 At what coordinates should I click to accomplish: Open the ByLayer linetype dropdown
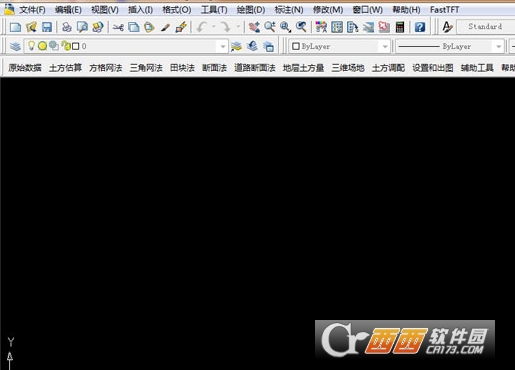[x=499, y=46]
